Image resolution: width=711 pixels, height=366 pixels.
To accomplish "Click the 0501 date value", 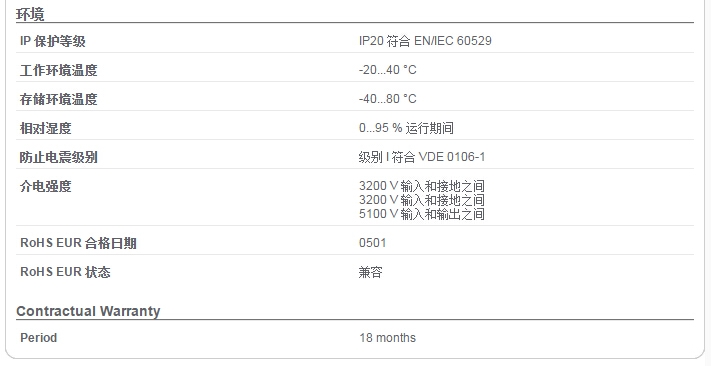I will point(373,243).
